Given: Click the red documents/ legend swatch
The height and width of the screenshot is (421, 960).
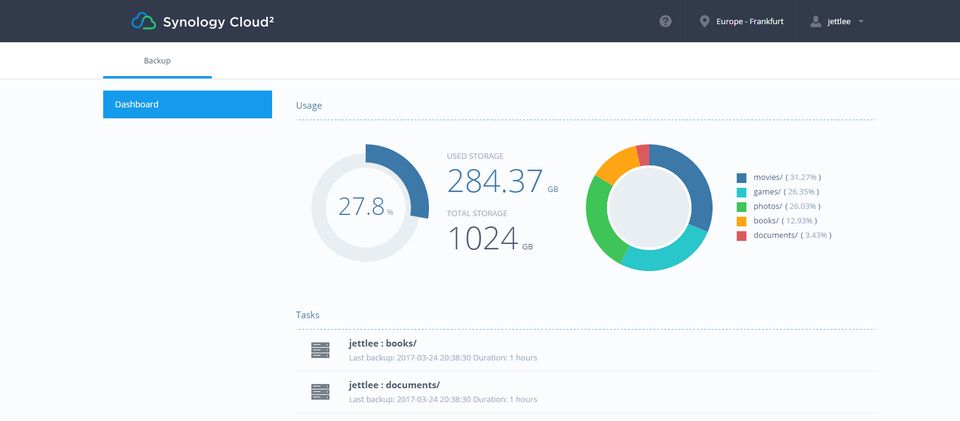Looking at the screenshot, I should pyautogui.click(x=741, y=236).
